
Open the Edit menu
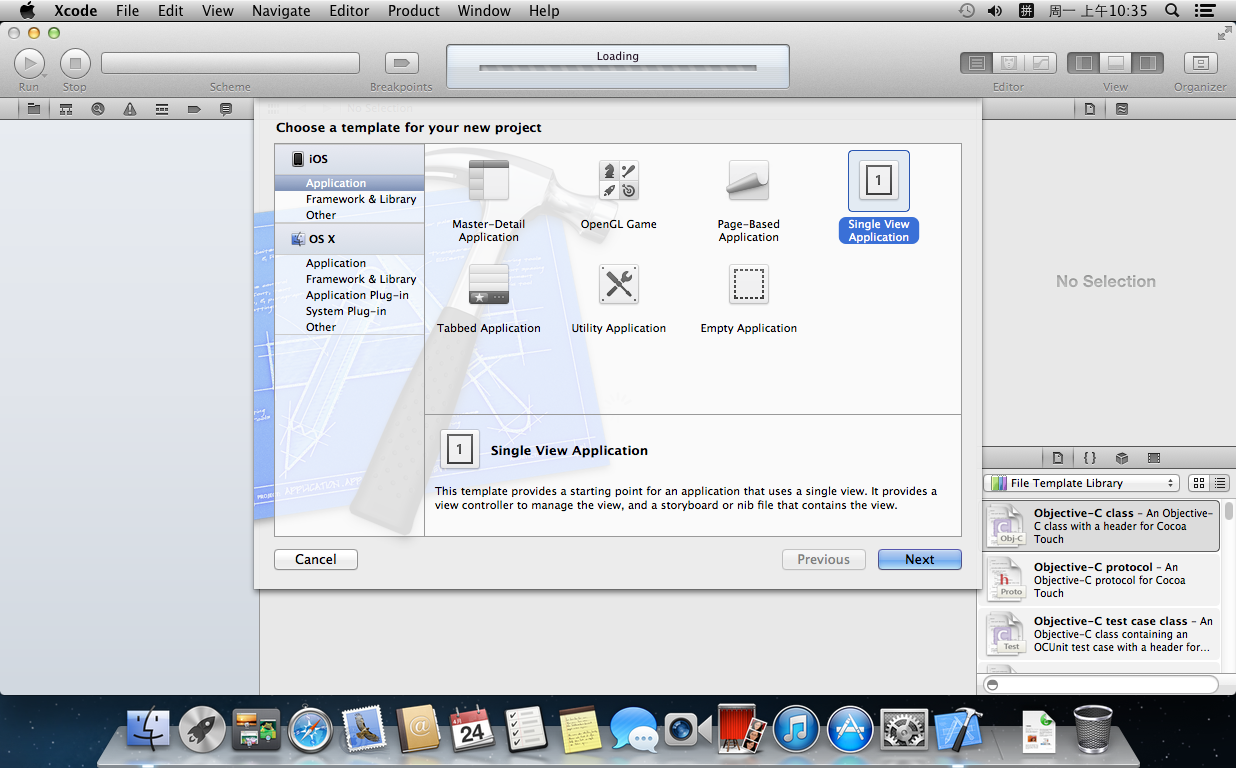pyautogui.click(x=171, y=10)
